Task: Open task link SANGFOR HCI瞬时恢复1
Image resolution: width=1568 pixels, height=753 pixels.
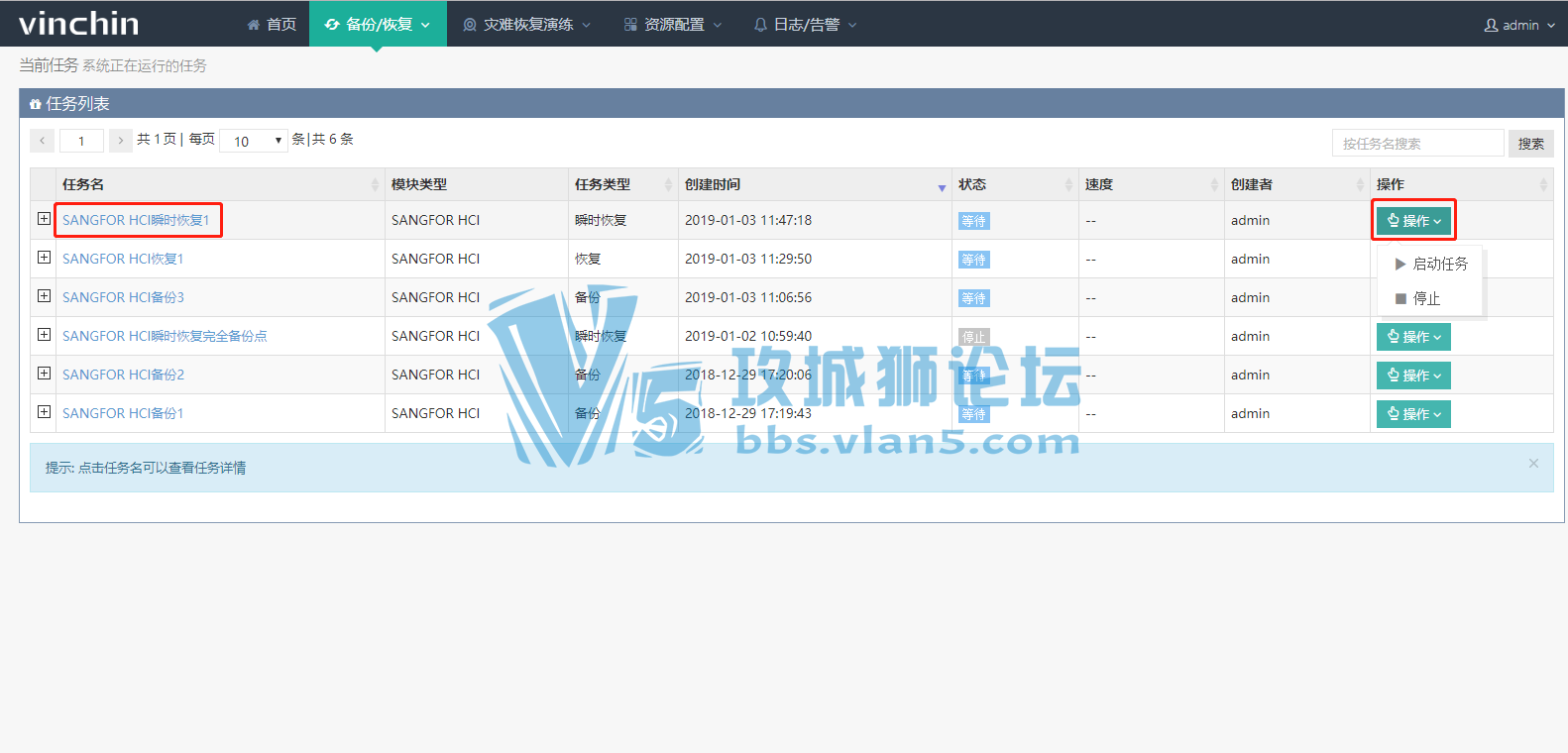Action: pyautogui.click(x=136, y=220)
